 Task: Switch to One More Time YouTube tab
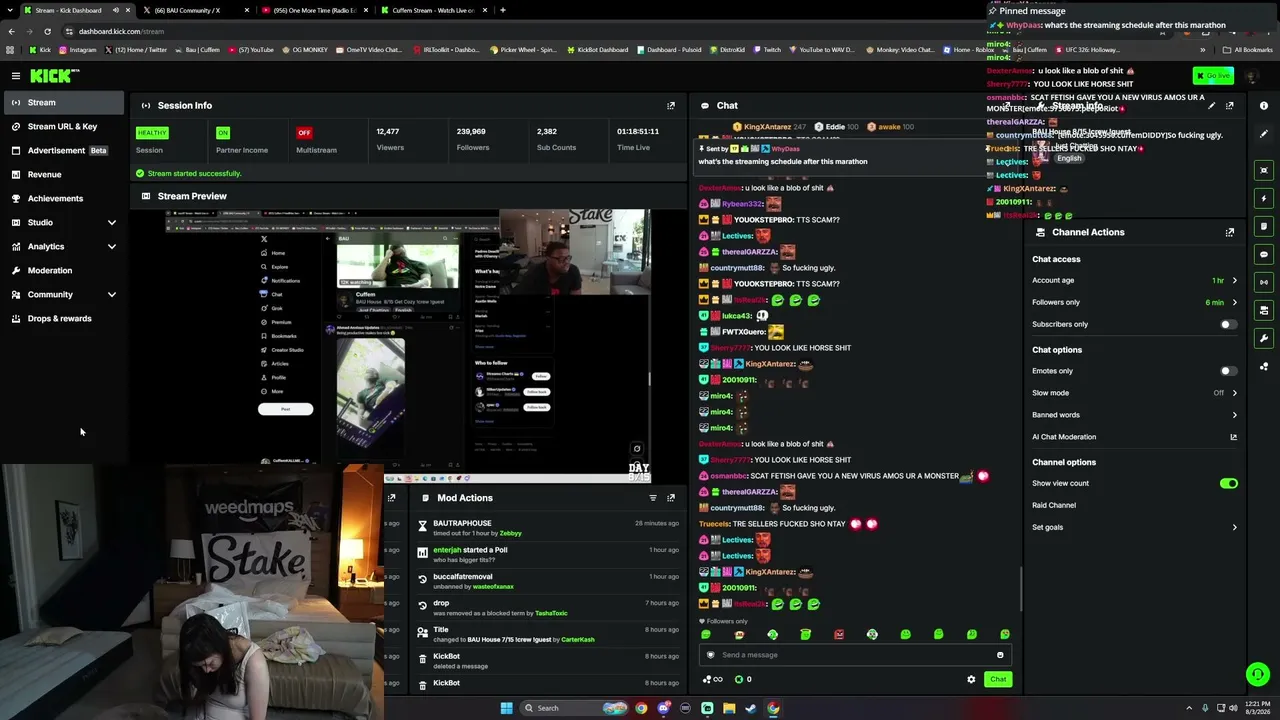tap(313, 10)
